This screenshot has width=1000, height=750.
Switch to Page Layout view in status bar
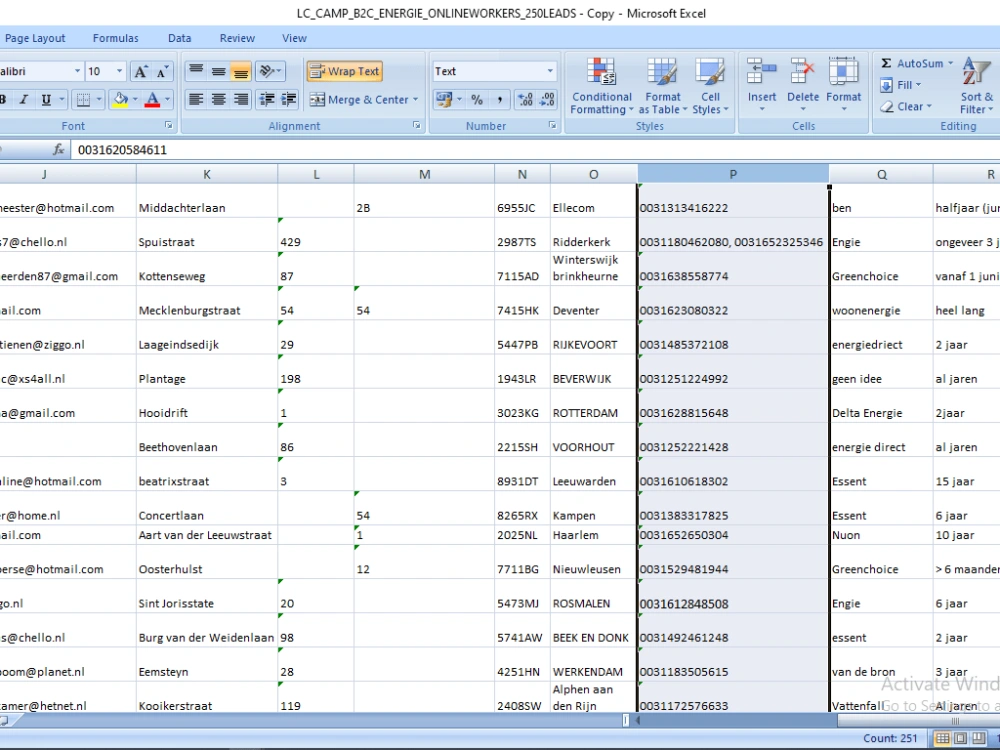(960, 739)
